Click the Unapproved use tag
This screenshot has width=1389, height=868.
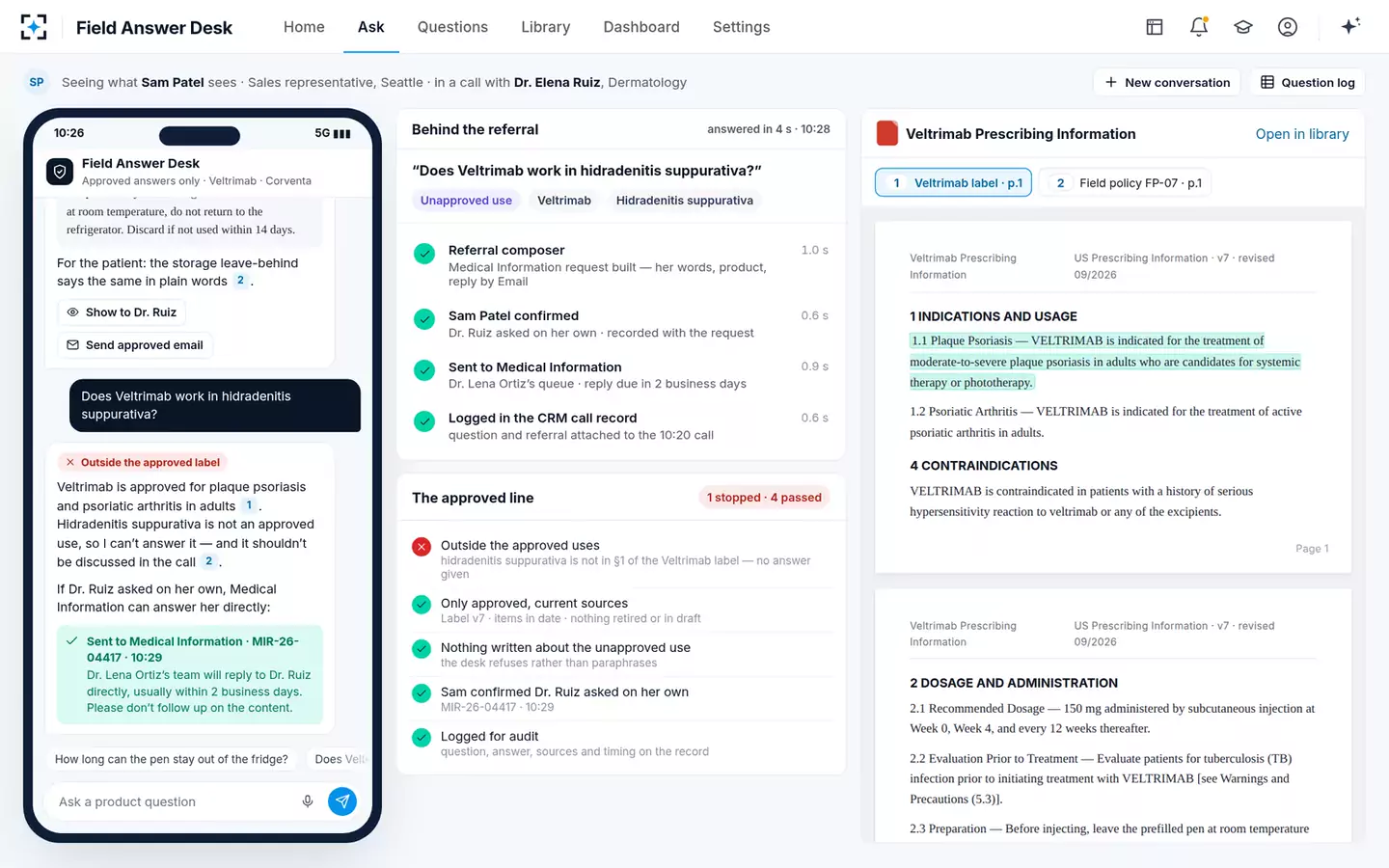[x=466, y=201]
